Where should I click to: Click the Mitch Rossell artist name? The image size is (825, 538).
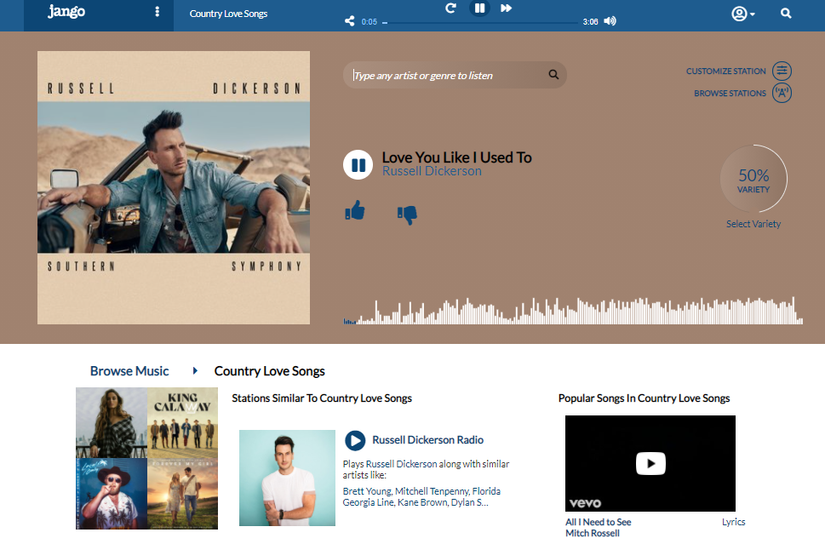592,533
